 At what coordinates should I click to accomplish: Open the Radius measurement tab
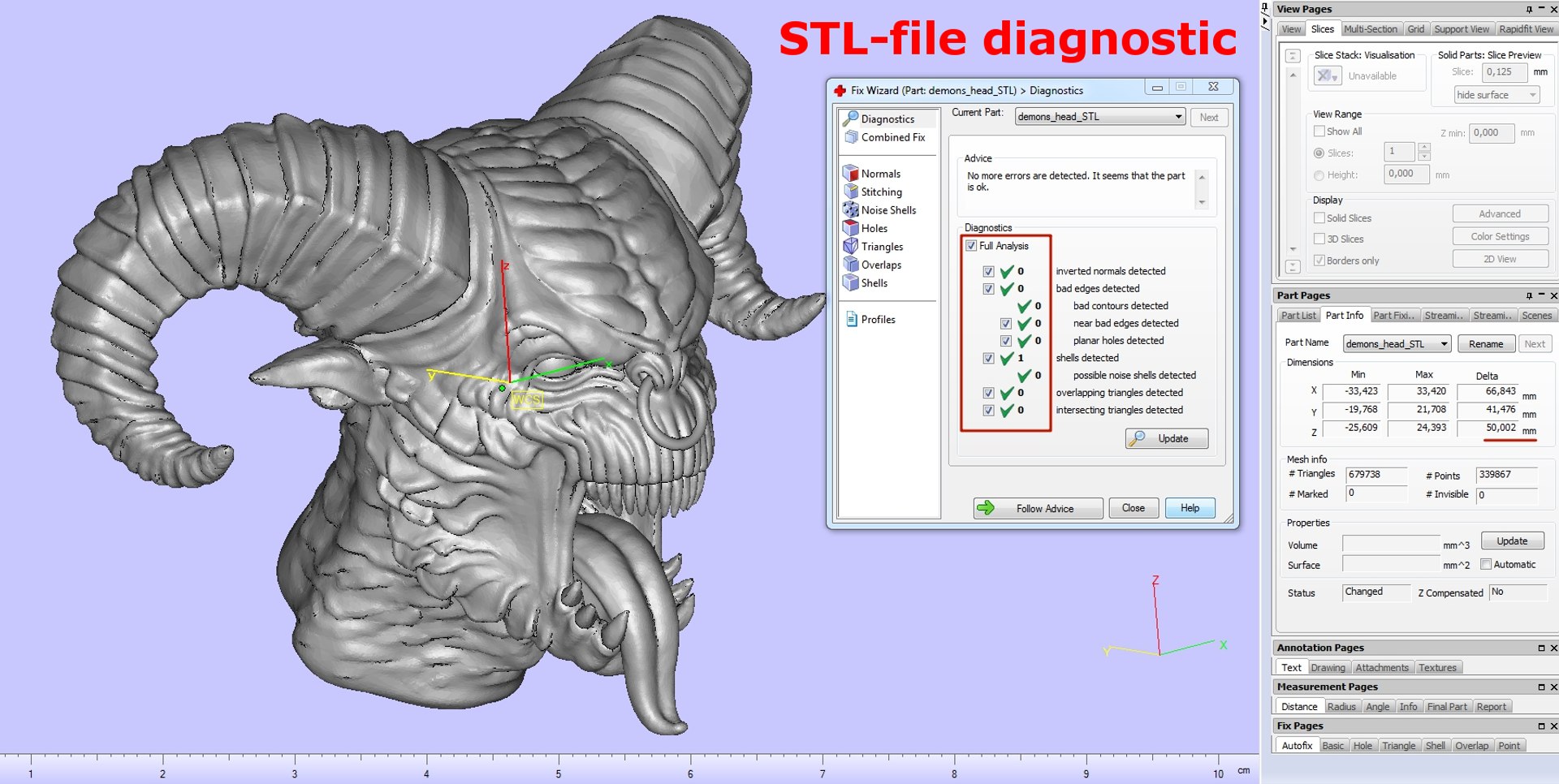[1341, 707]
